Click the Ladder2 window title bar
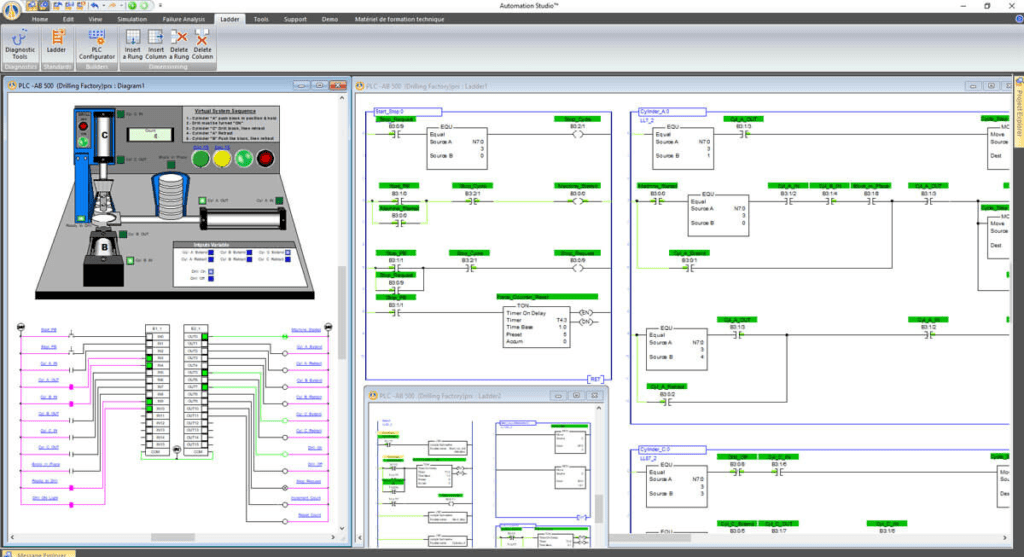 click(487, 396)
